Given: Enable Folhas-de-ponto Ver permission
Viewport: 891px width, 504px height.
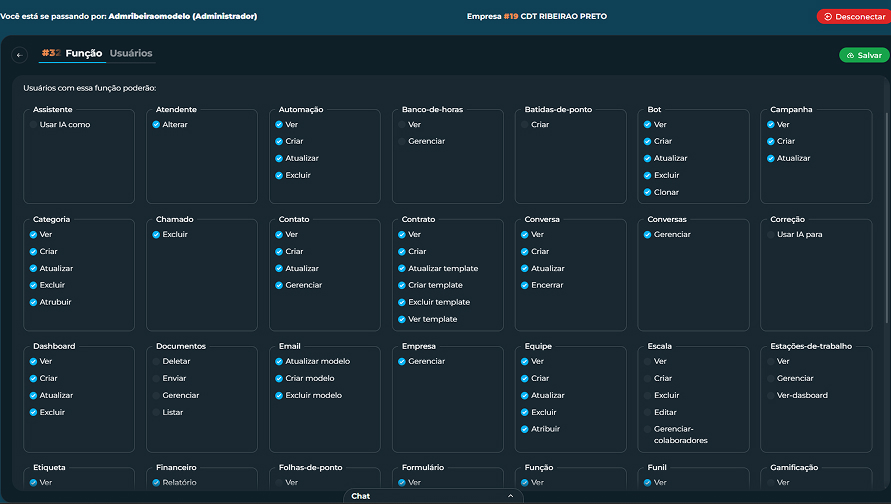Looking at the screenshot, I should [x=279, y=482].
